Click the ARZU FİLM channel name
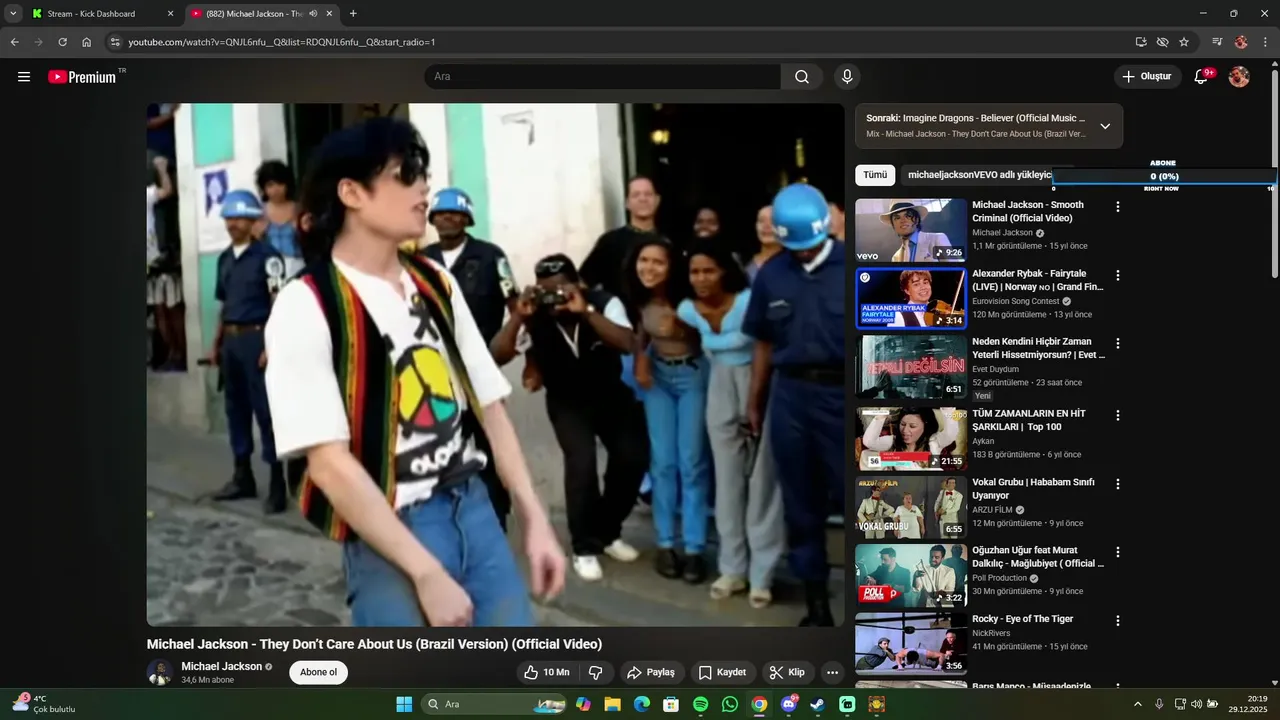 pyautogui.click(x=992, y=510)
